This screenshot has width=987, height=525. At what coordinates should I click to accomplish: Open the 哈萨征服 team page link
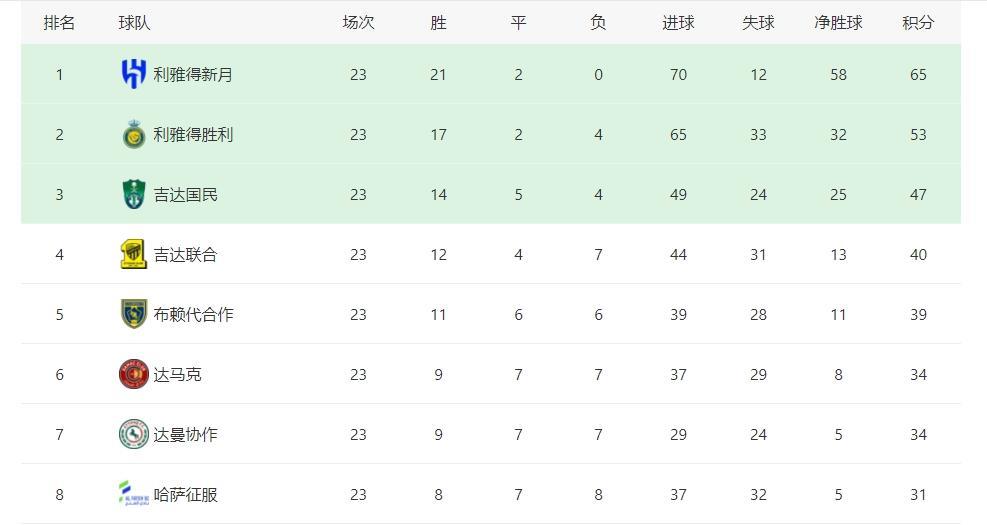pos(185,494)
